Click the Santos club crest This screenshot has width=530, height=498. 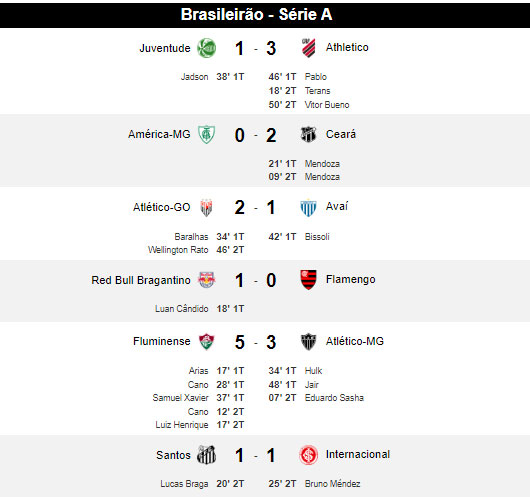pos(206,455)
